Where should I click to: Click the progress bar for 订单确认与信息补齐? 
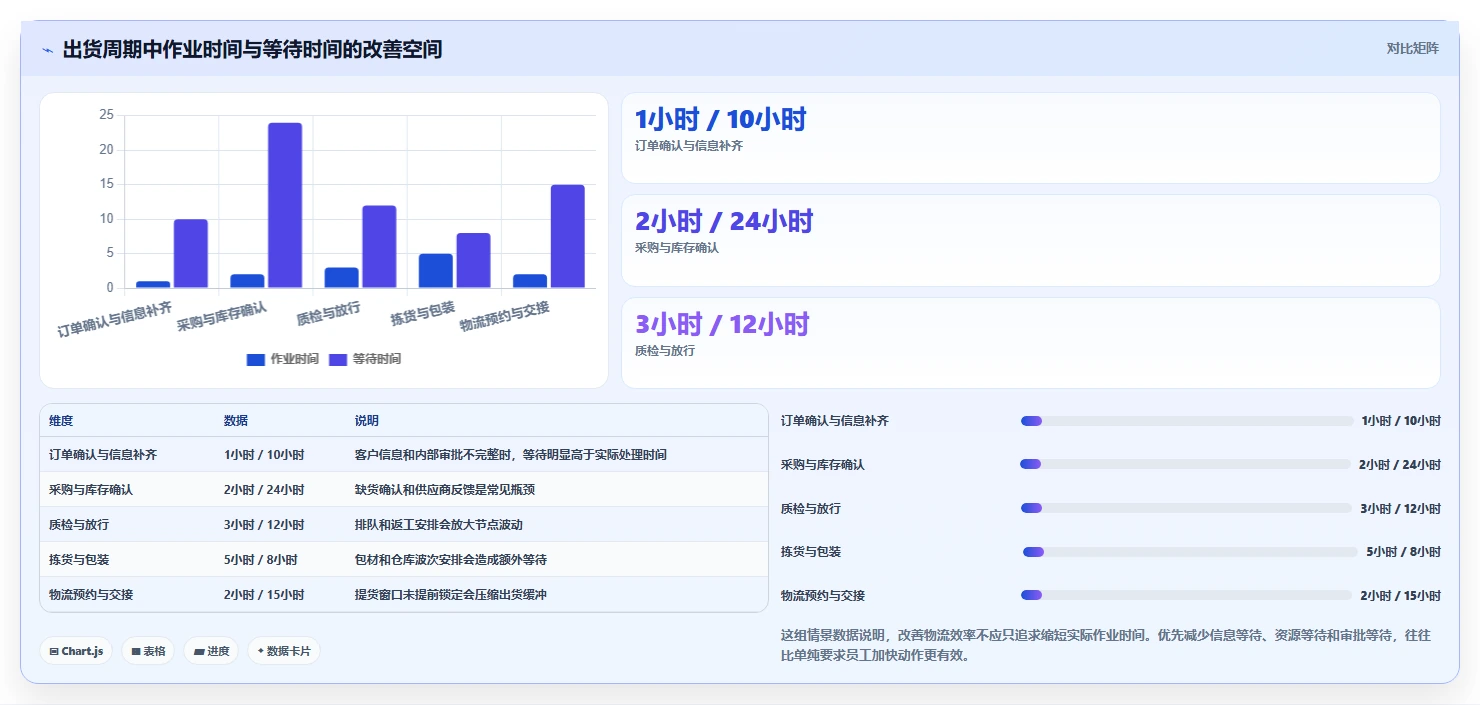click(1186, 421)
